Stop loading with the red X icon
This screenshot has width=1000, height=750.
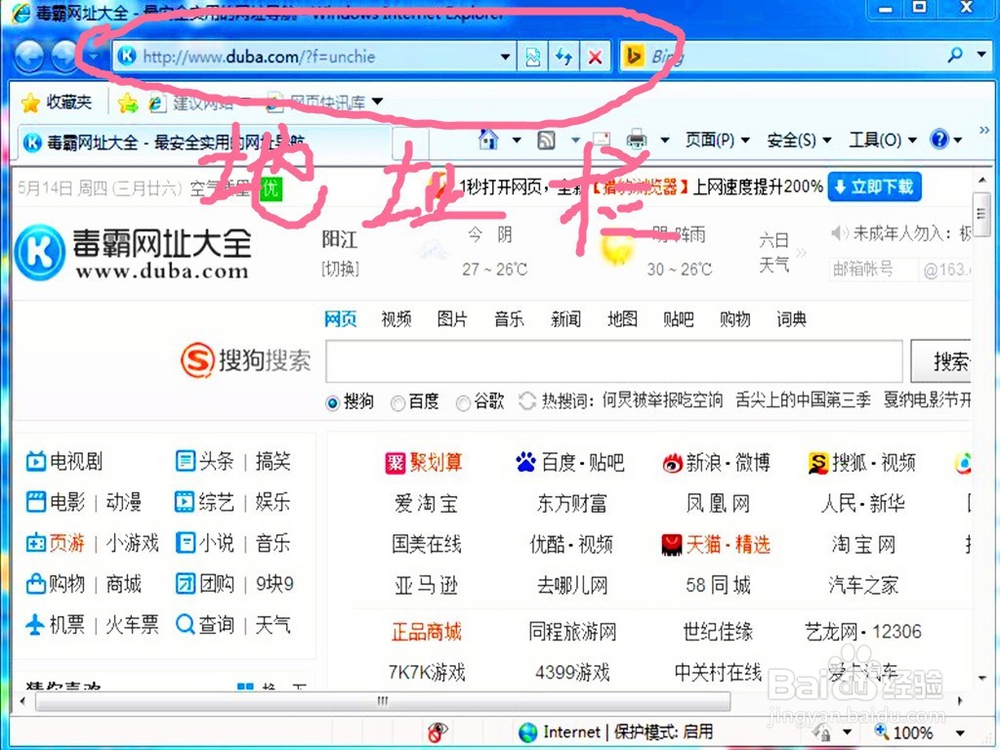coord(594,57)
